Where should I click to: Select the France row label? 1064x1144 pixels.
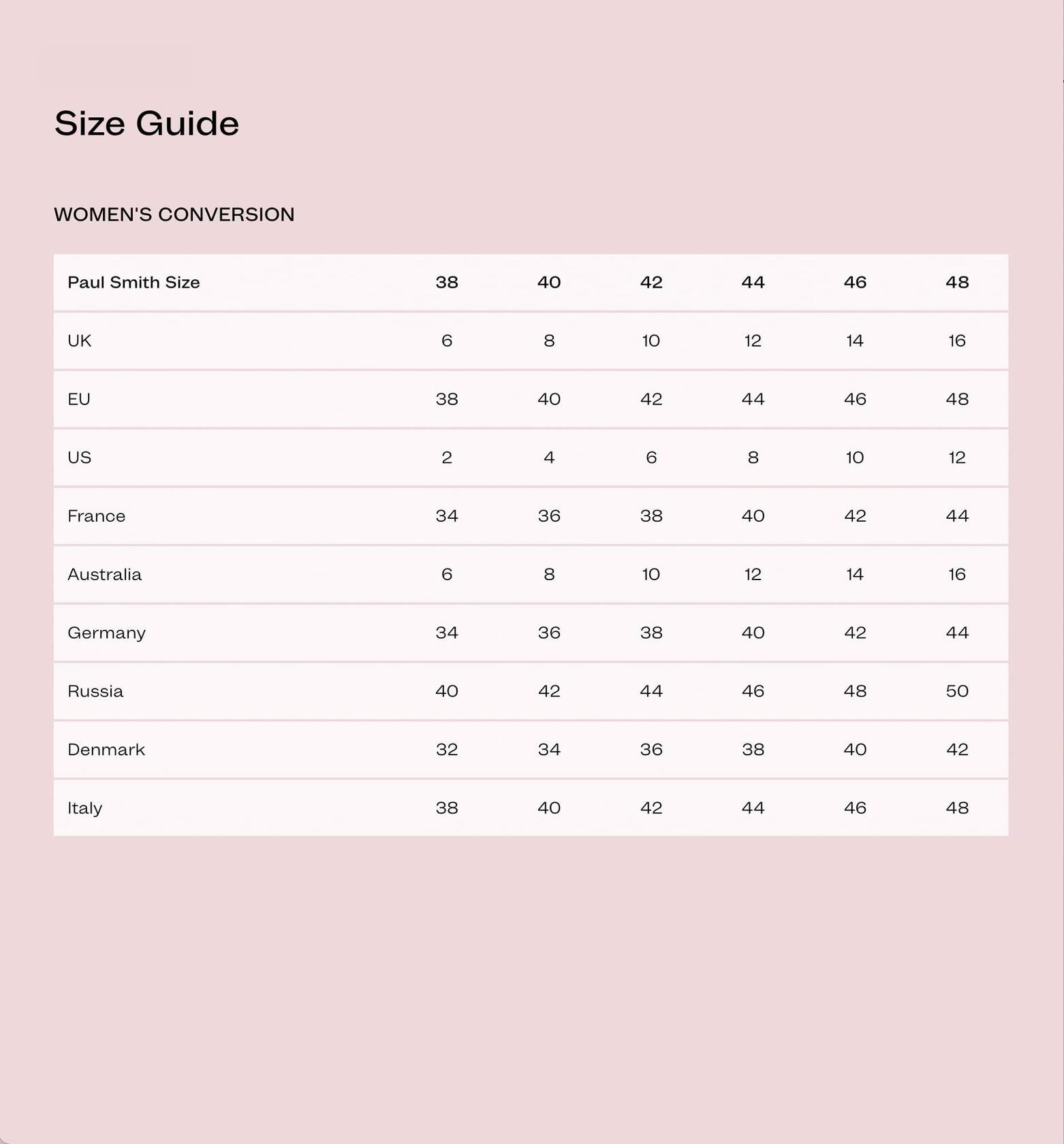pyautogui.click(x=96, y=516)
